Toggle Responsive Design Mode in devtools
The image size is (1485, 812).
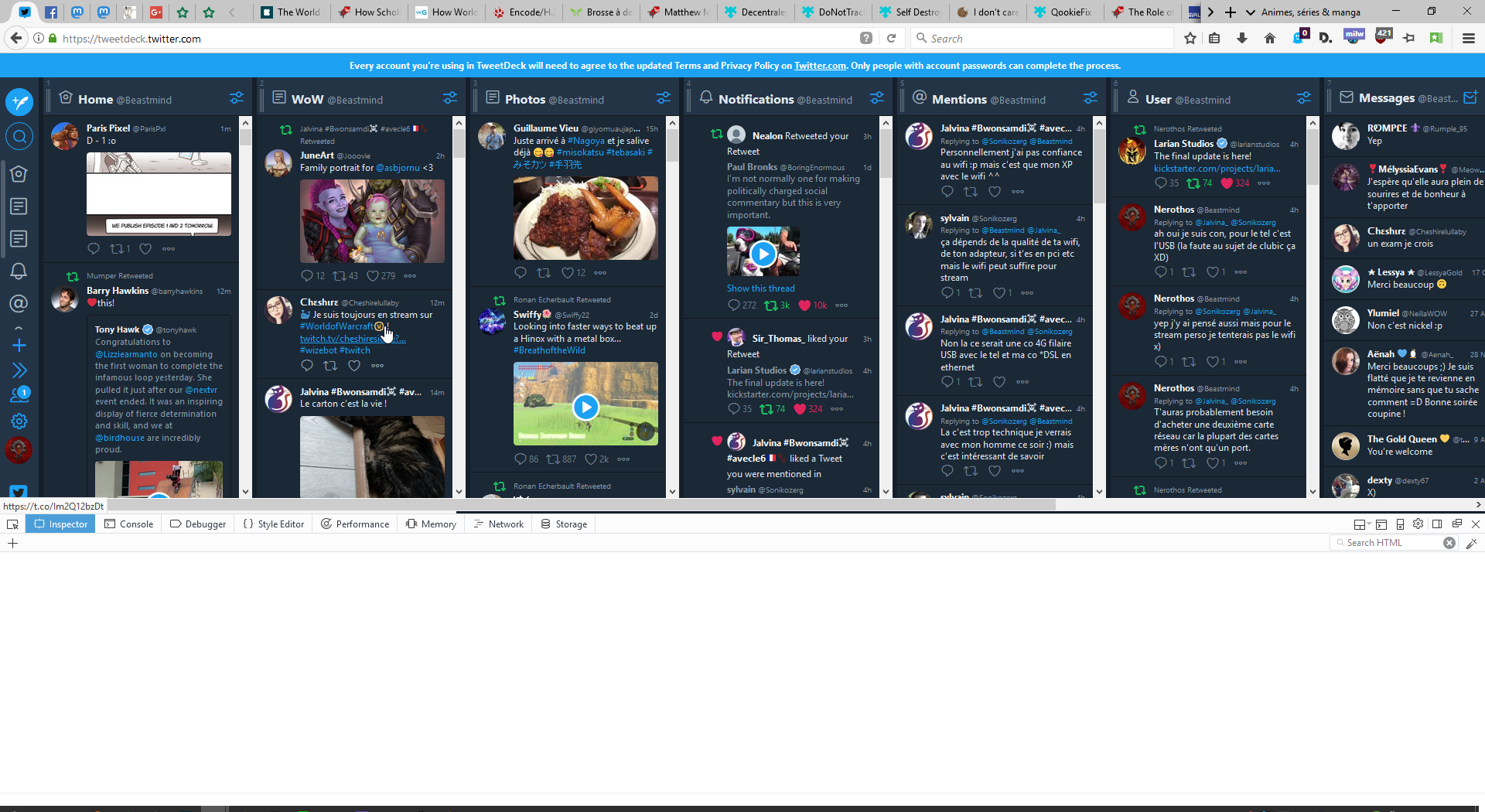pos(1400,524)
